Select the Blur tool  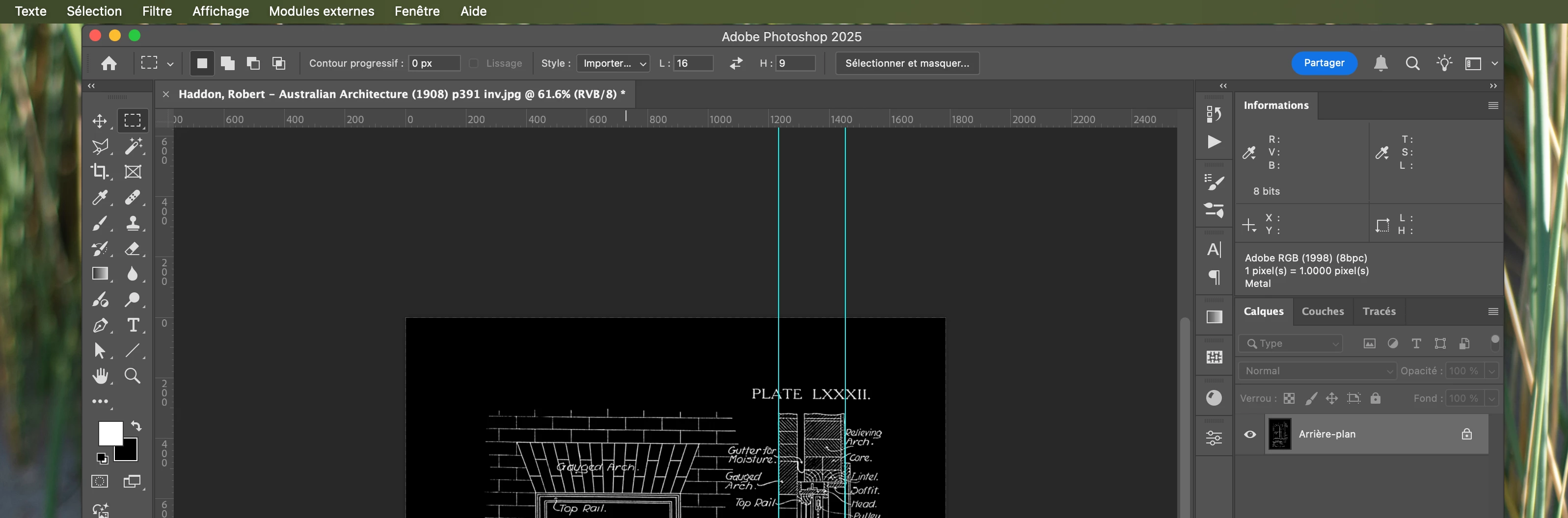(133, 274)
